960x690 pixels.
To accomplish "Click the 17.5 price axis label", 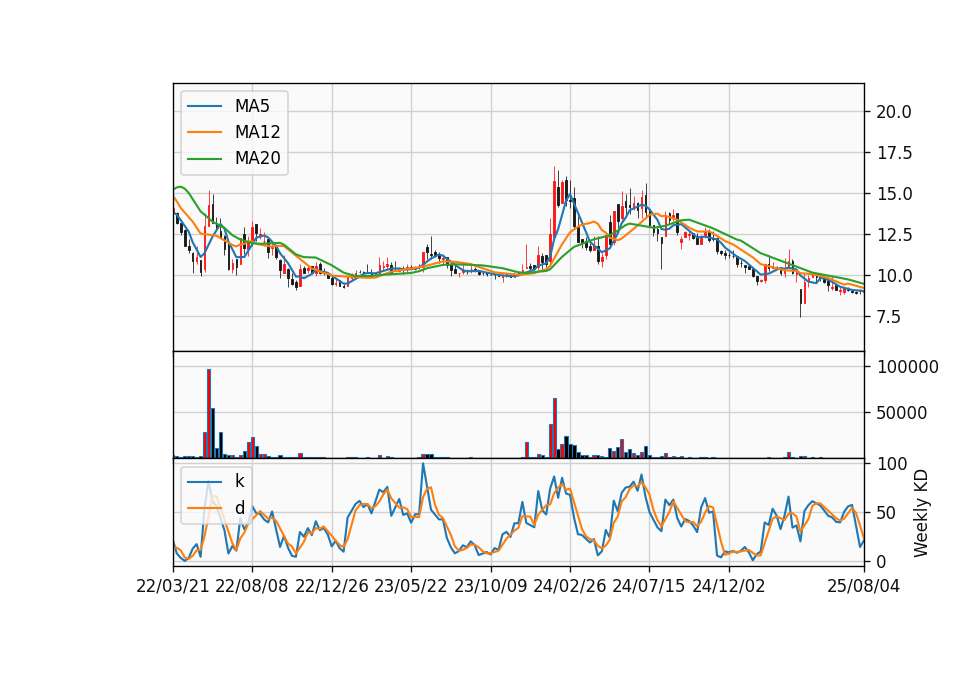I will point(894,153).
